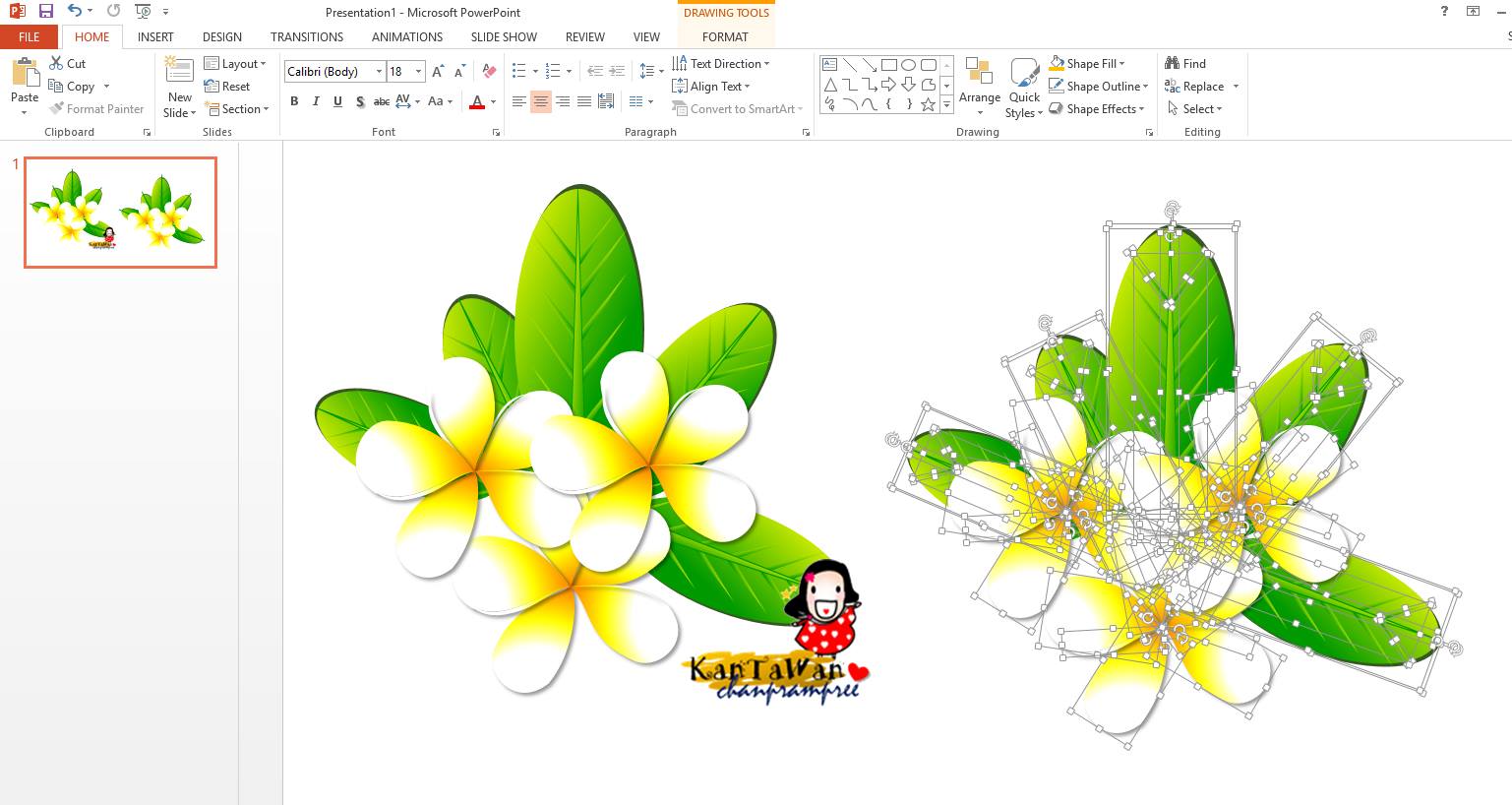Open the Arrange dropdown
The image size is (1512, 805).
(x=980, y=88)
